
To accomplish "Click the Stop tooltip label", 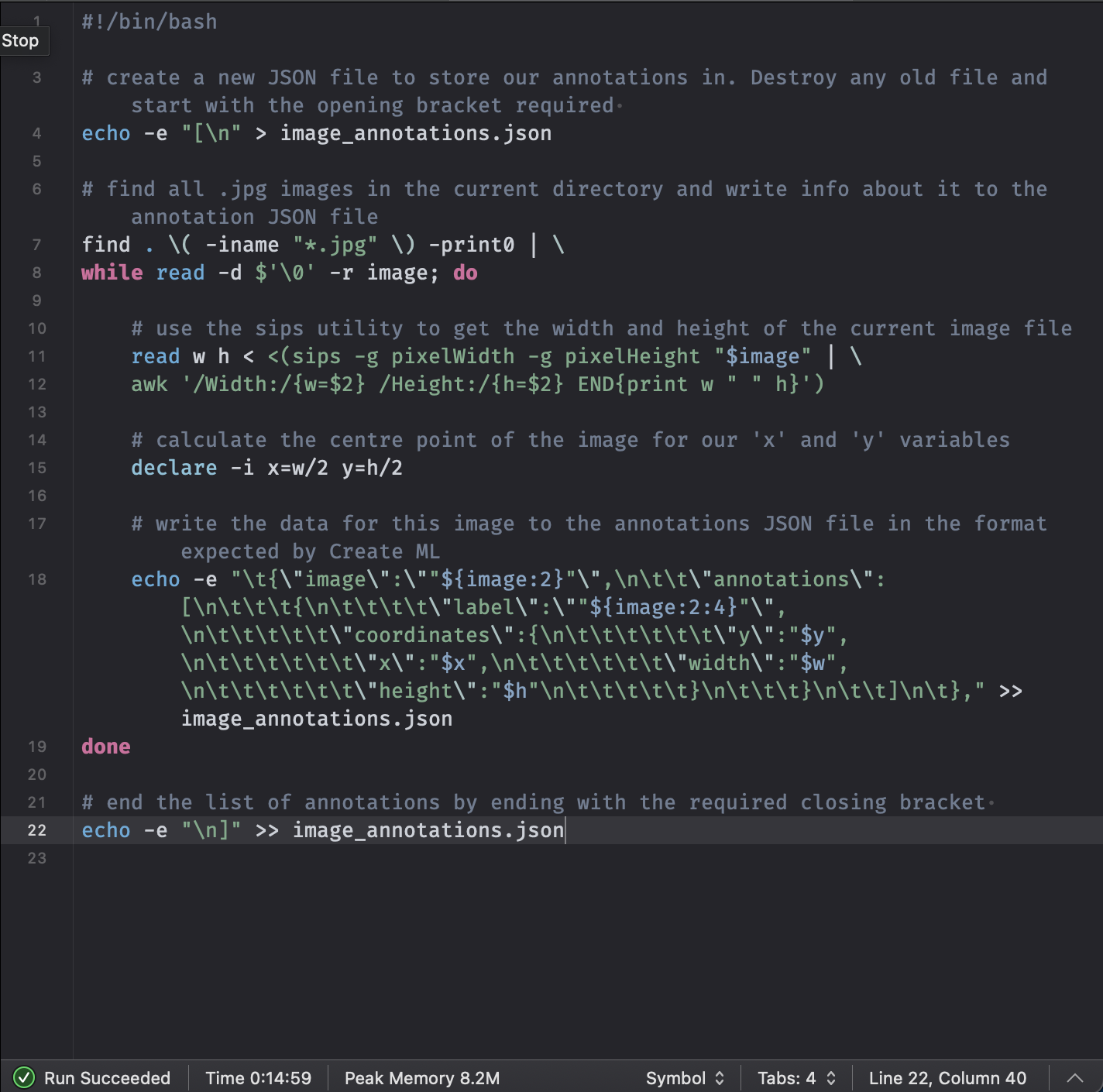I will pos(21,40).
